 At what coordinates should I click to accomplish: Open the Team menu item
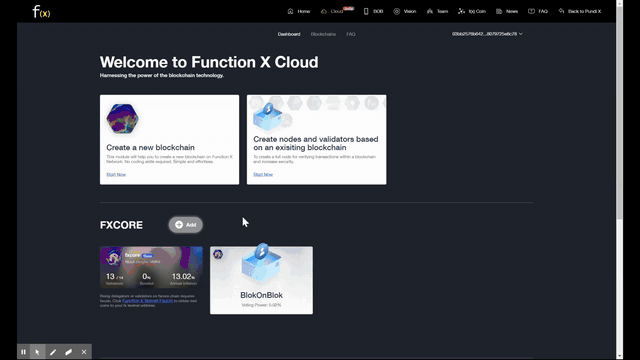click(442, 11)
